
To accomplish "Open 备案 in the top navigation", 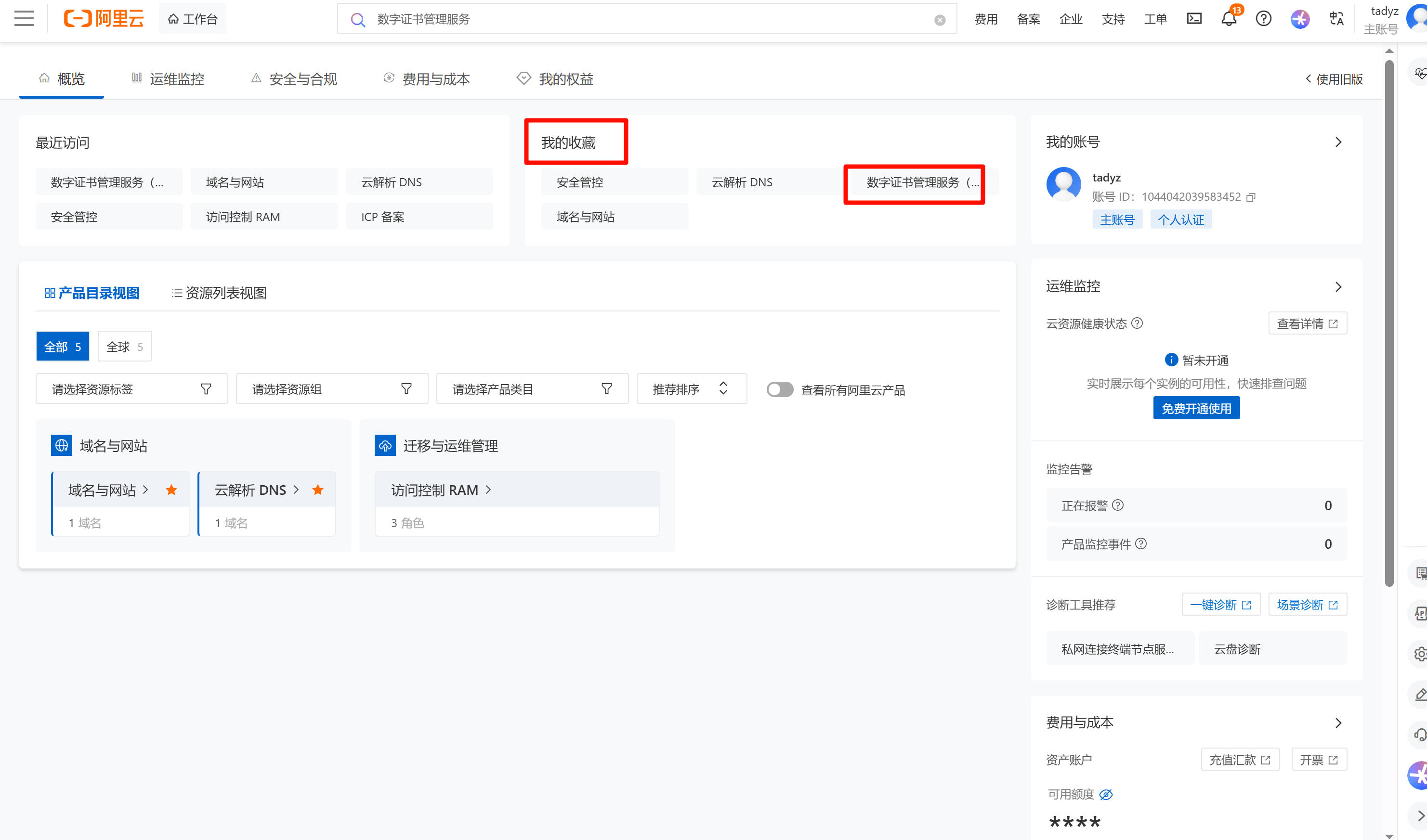I will (1028, 19).
